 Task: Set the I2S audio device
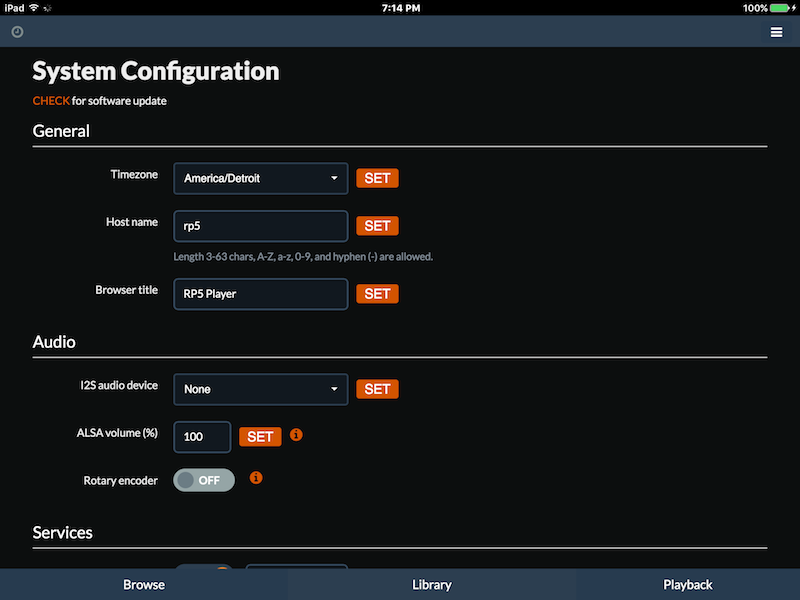(377, 389)
